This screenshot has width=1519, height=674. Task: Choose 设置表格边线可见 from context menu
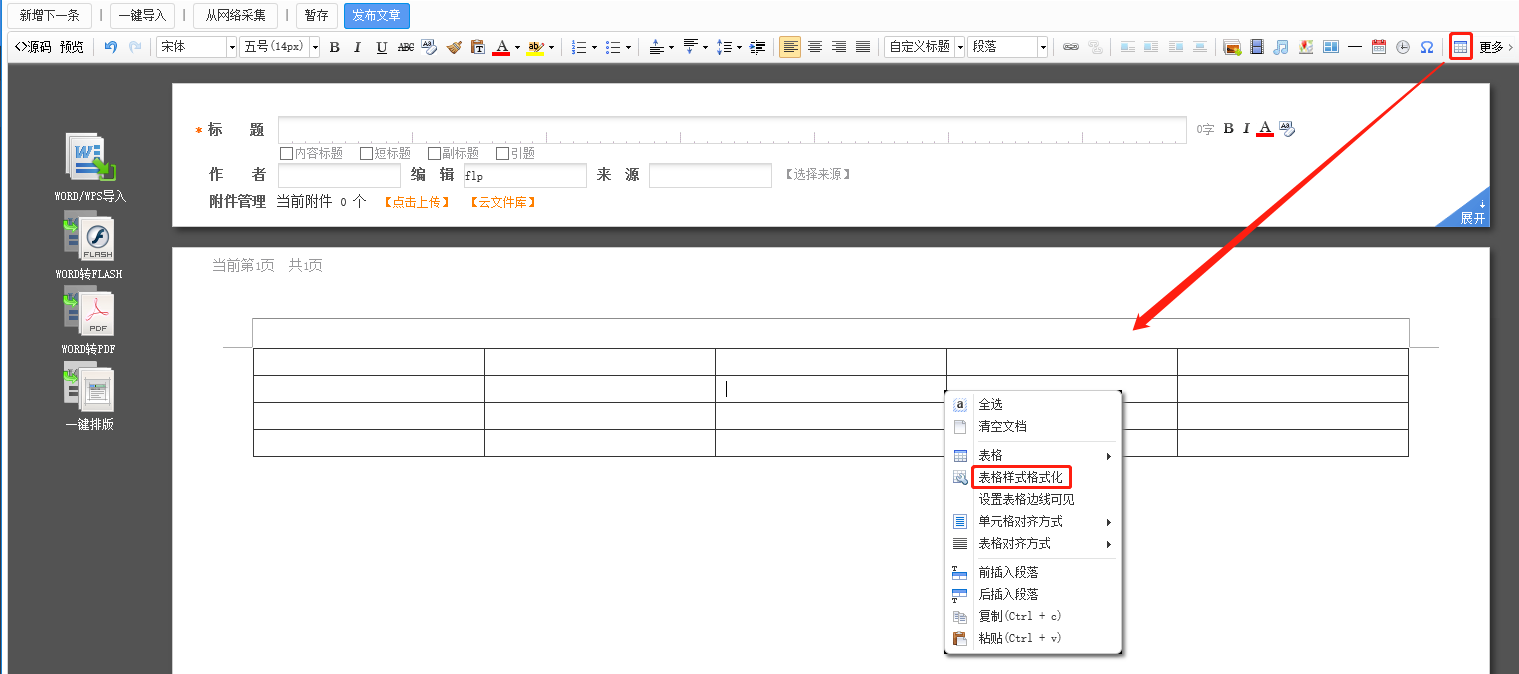pos(1026,499)
